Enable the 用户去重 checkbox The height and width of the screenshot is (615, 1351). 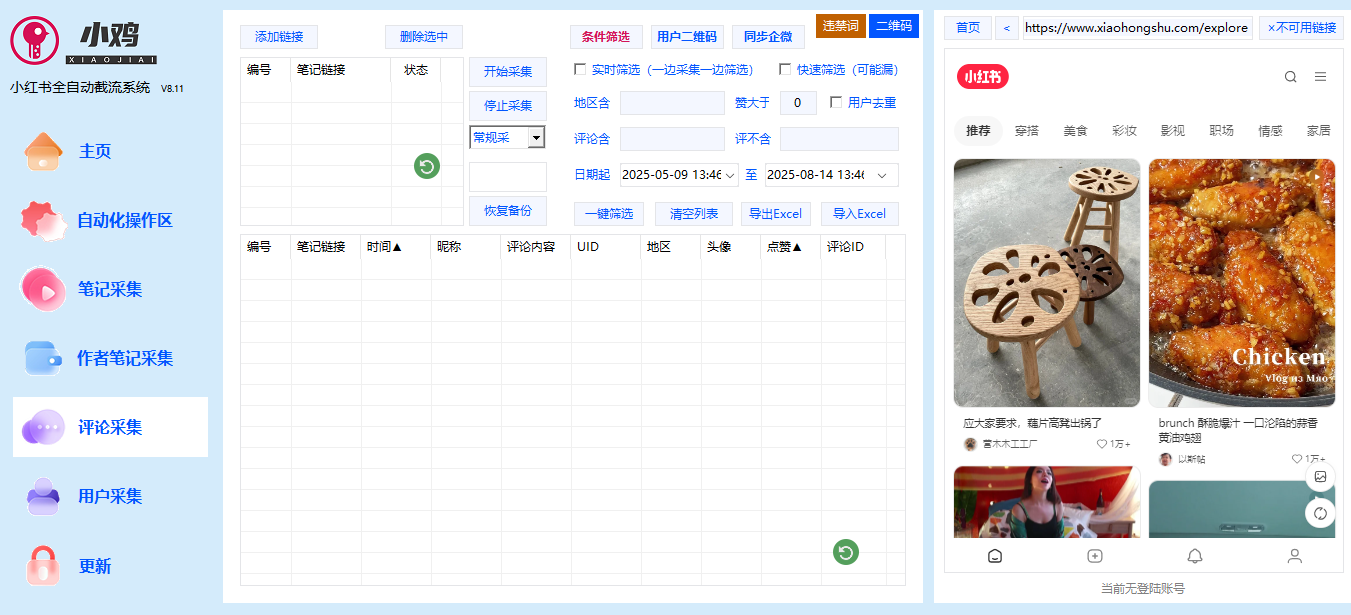click(837, 102)
